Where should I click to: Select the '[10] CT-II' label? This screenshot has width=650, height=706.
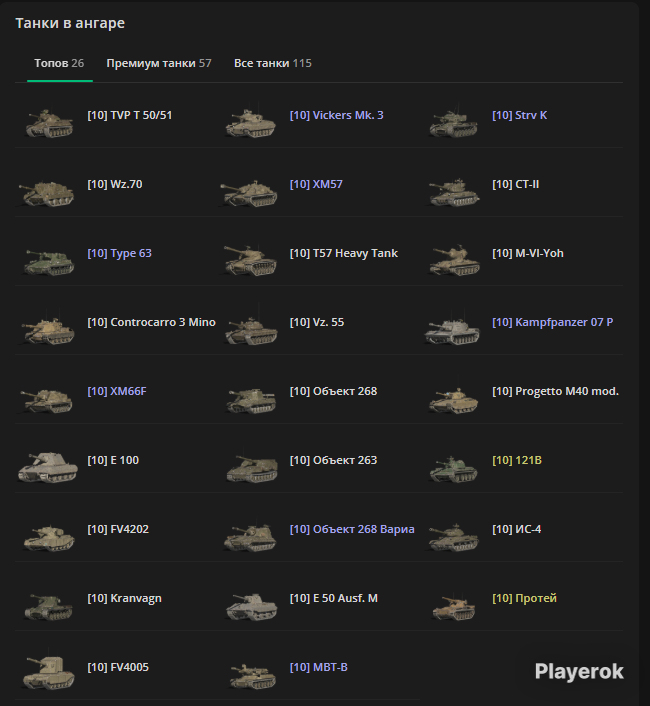click(x=515, y=184)
